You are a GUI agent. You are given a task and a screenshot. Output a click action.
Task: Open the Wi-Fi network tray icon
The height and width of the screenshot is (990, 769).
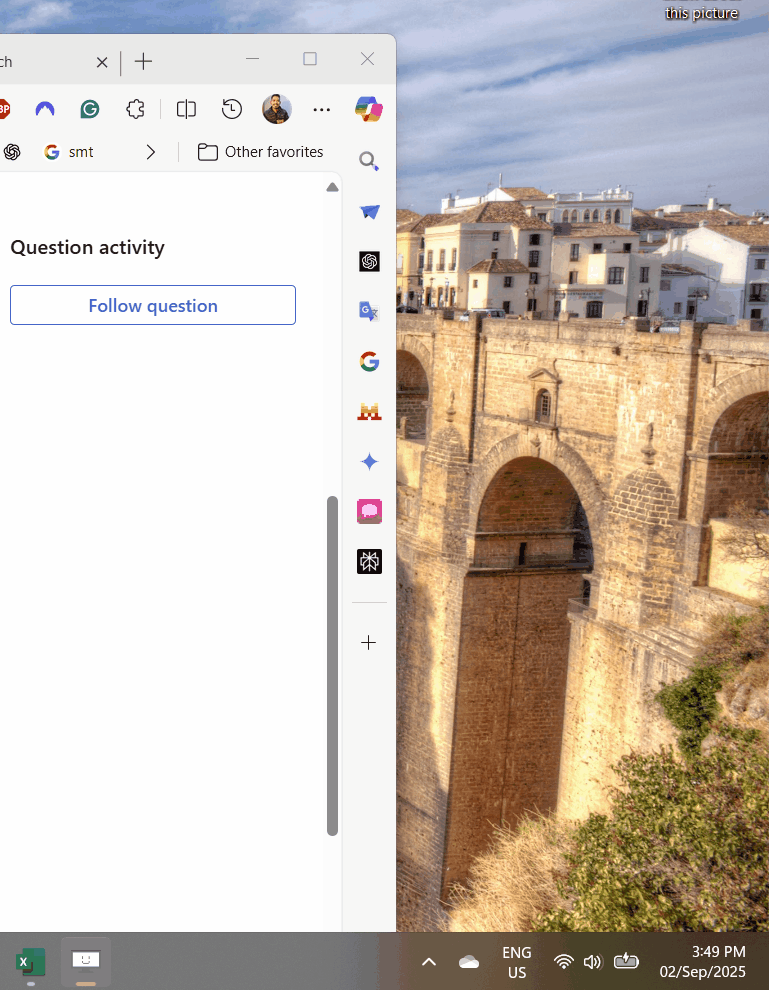pyautogui.click(x=563, y=962)
